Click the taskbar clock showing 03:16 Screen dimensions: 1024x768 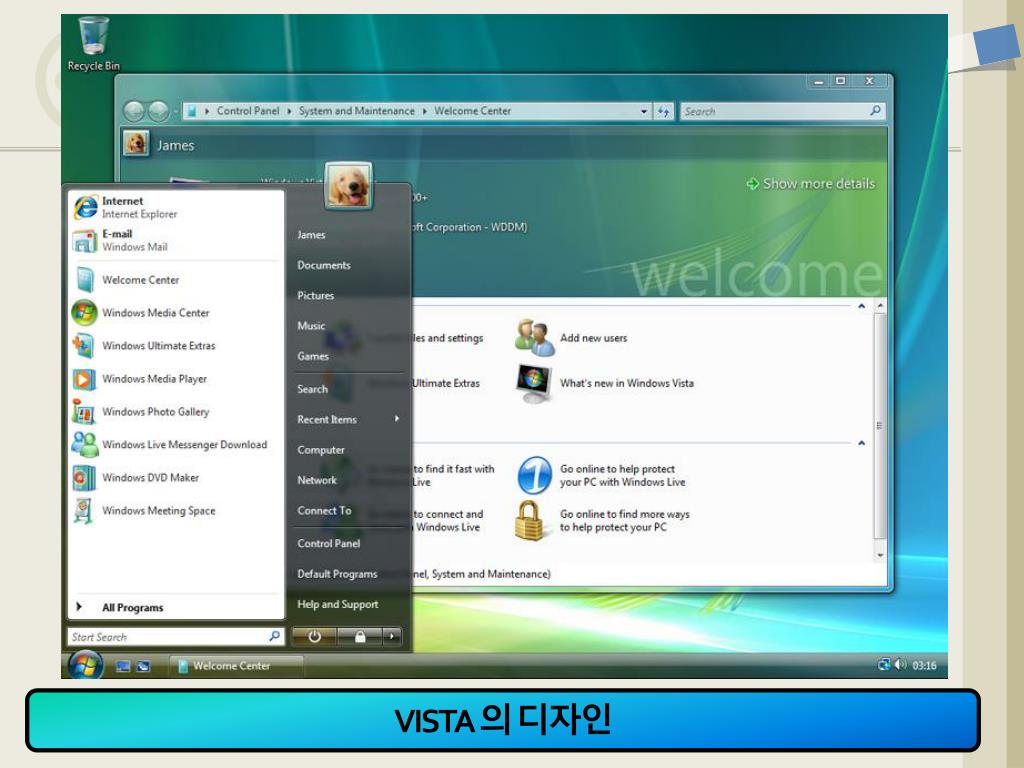click(x=924, y=665)
